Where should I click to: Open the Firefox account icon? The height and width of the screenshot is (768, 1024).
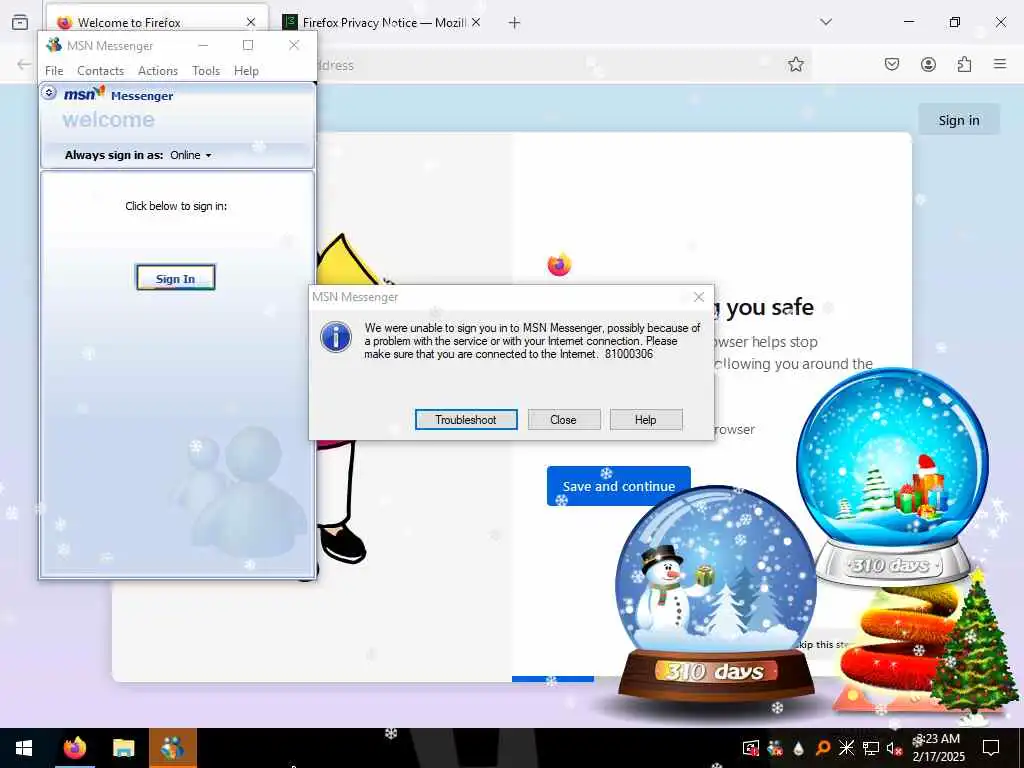928,64
